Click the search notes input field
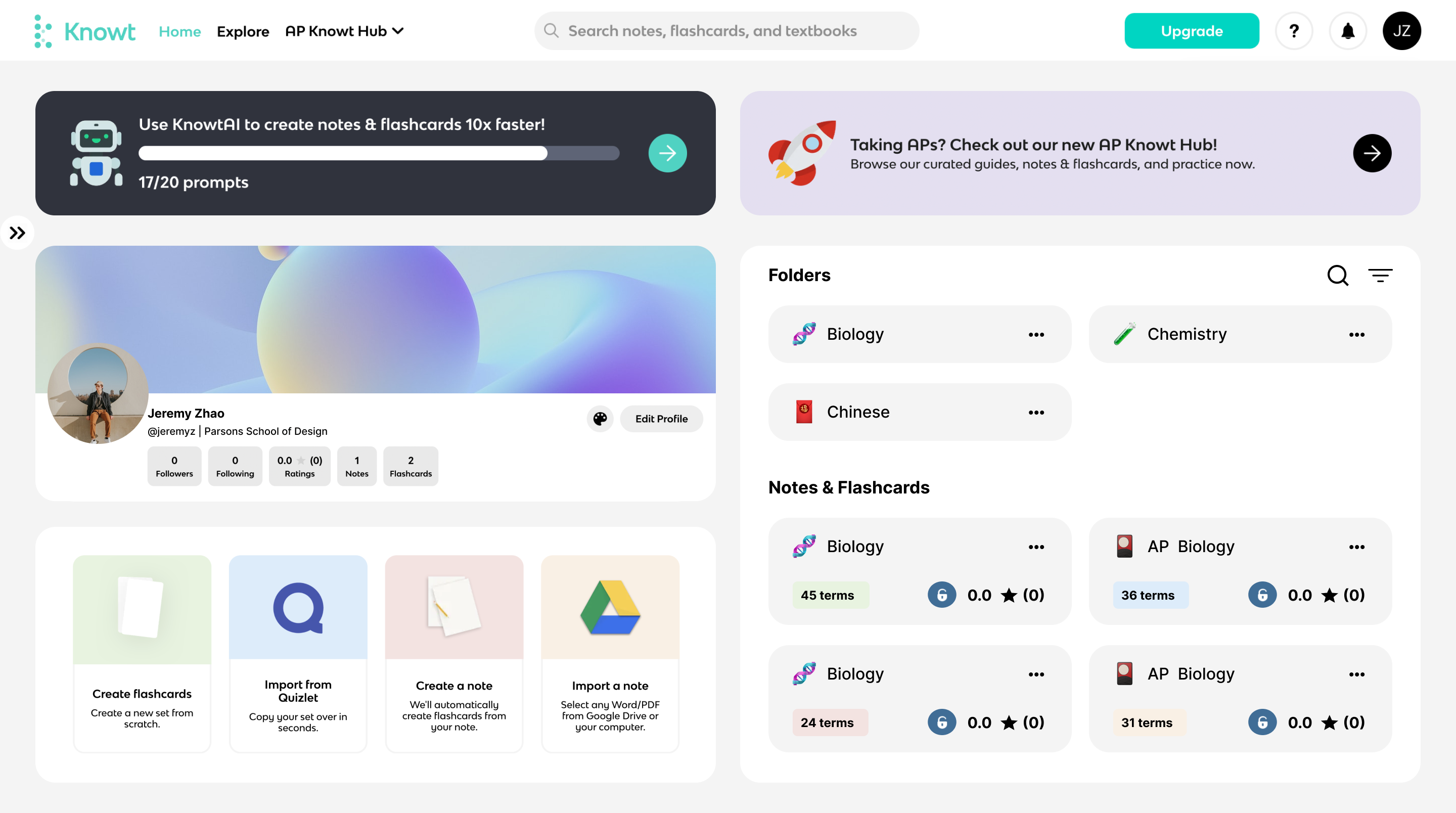Screen dimensions: 1456x813 (x=726, y=31)
